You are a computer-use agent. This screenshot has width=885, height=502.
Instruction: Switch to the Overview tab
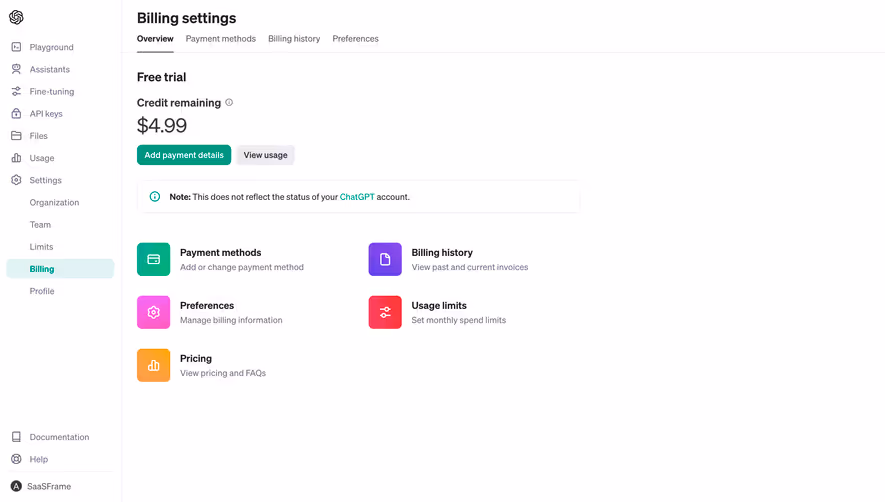tap(155, 39)
